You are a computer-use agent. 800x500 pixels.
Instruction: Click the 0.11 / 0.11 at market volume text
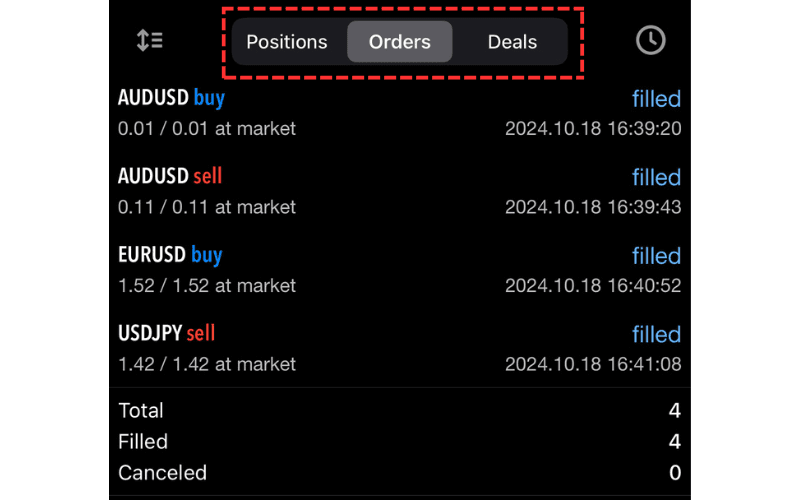[x=207, y=208]
